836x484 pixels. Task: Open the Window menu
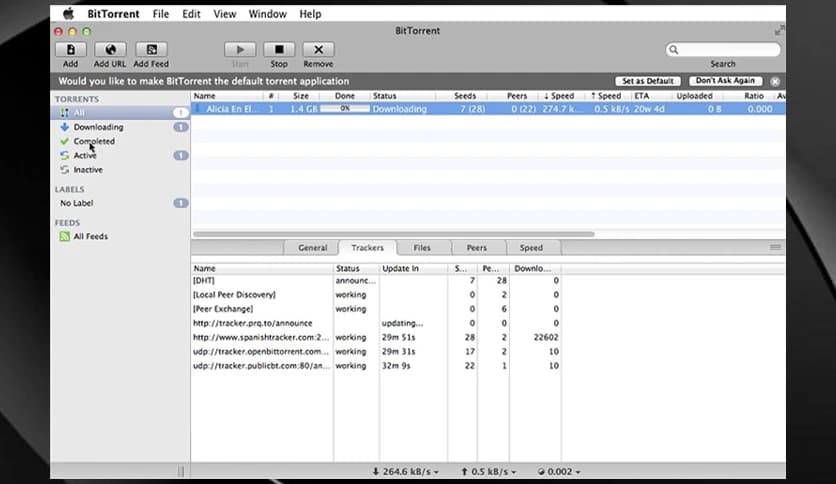click(x=268, y=14)
